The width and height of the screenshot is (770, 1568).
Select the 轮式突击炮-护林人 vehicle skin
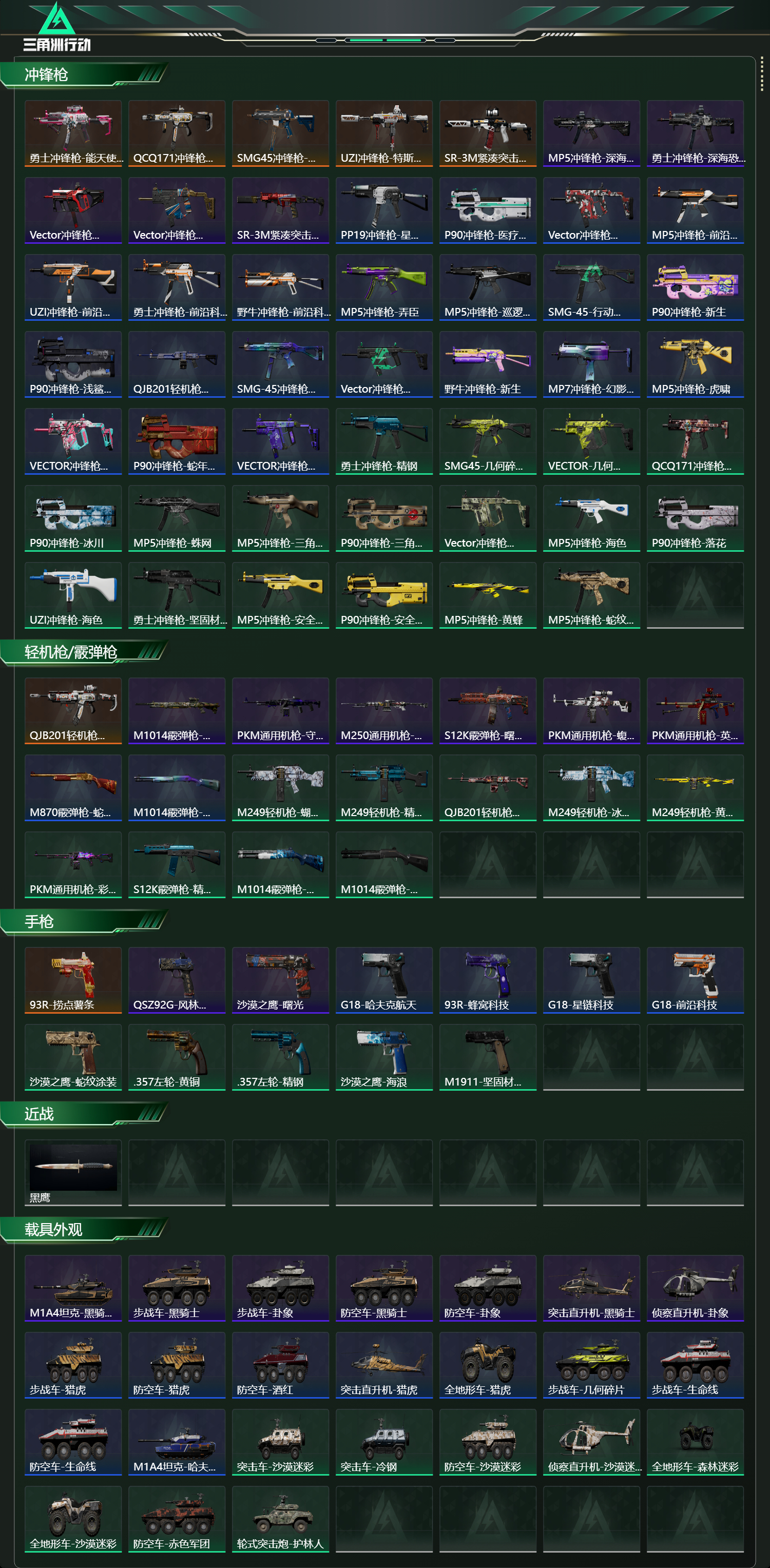click(281, 1519)
